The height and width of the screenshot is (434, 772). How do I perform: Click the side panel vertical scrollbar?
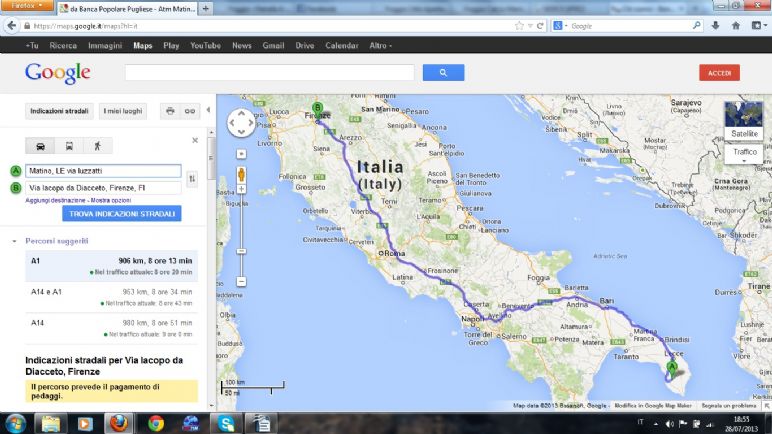(212, 158)
